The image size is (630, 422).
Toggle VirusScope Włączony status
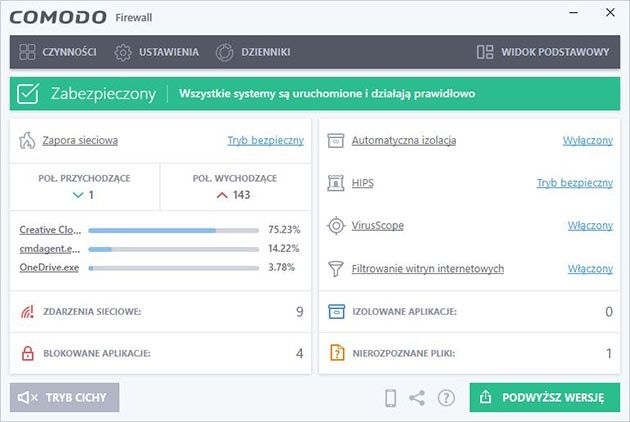[590, 225]
